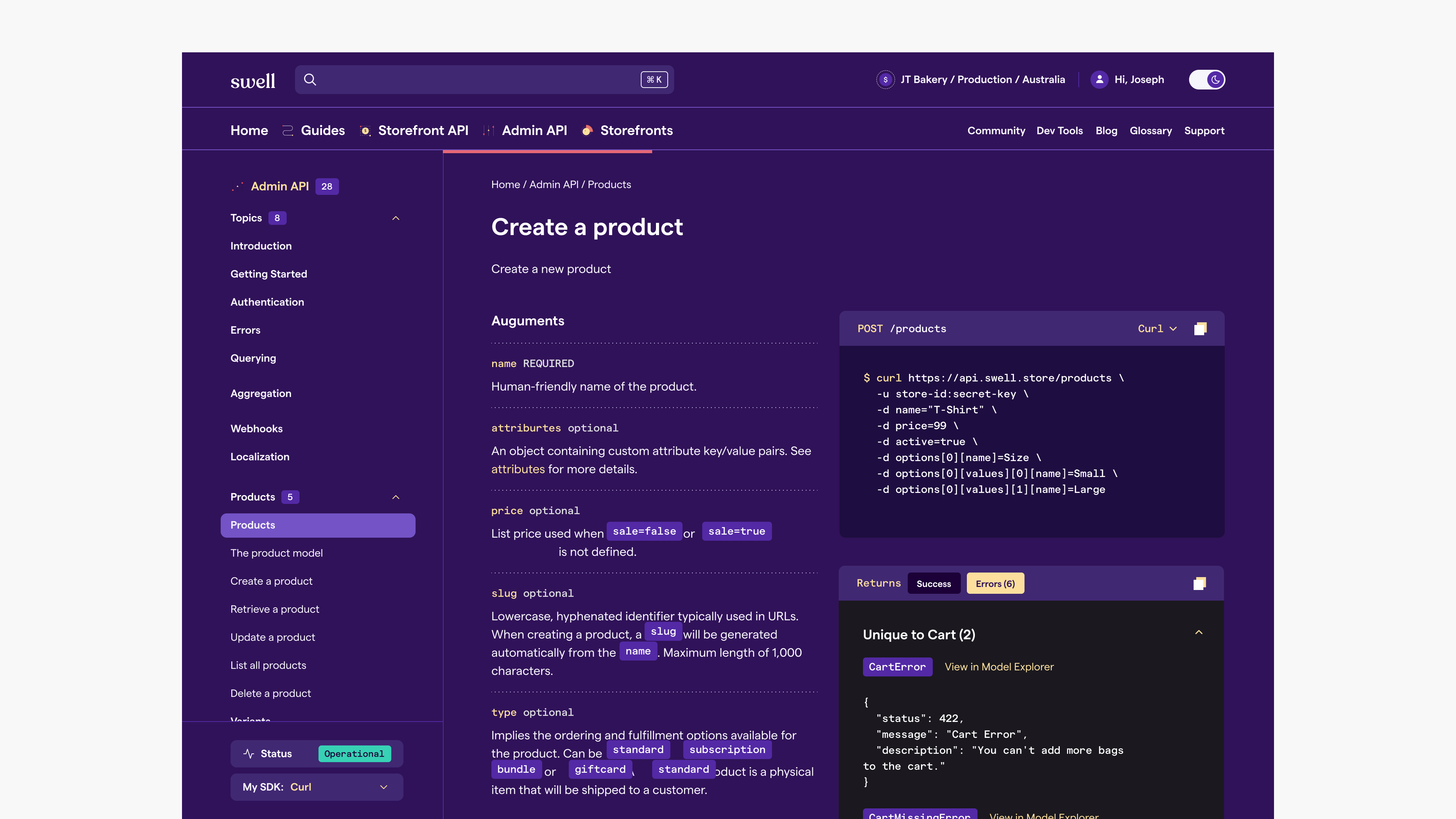Image resolution: width=1456 pixels, height=819 pixels.
Task: Open the Webhooks topic
Action: pyautogui.click(x=257, y=428)
